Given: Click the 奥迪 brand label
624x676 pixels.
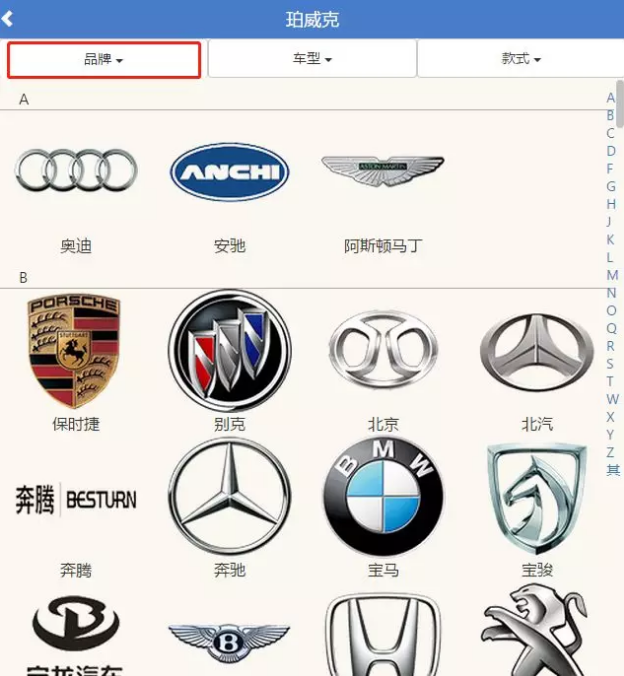Looking at the screenshot, I should click(76, 246).
